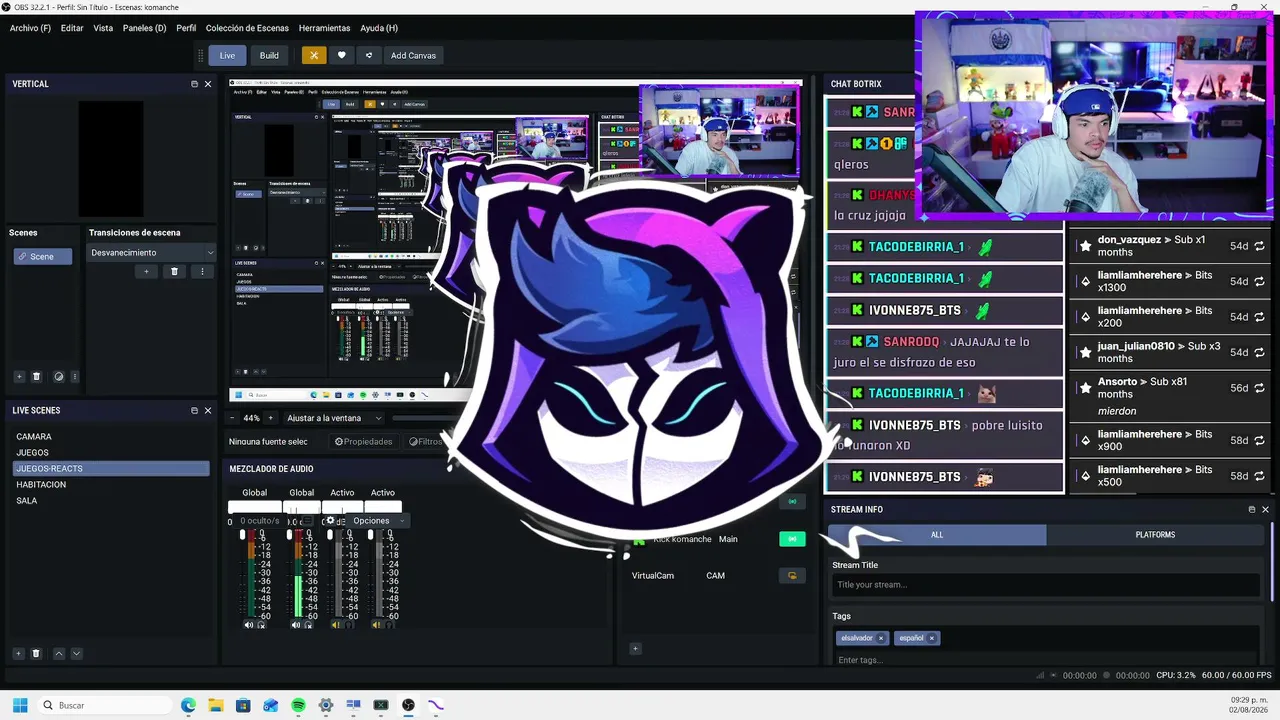
Task: Add a new output with the plus icon
Action: [635, 648]
